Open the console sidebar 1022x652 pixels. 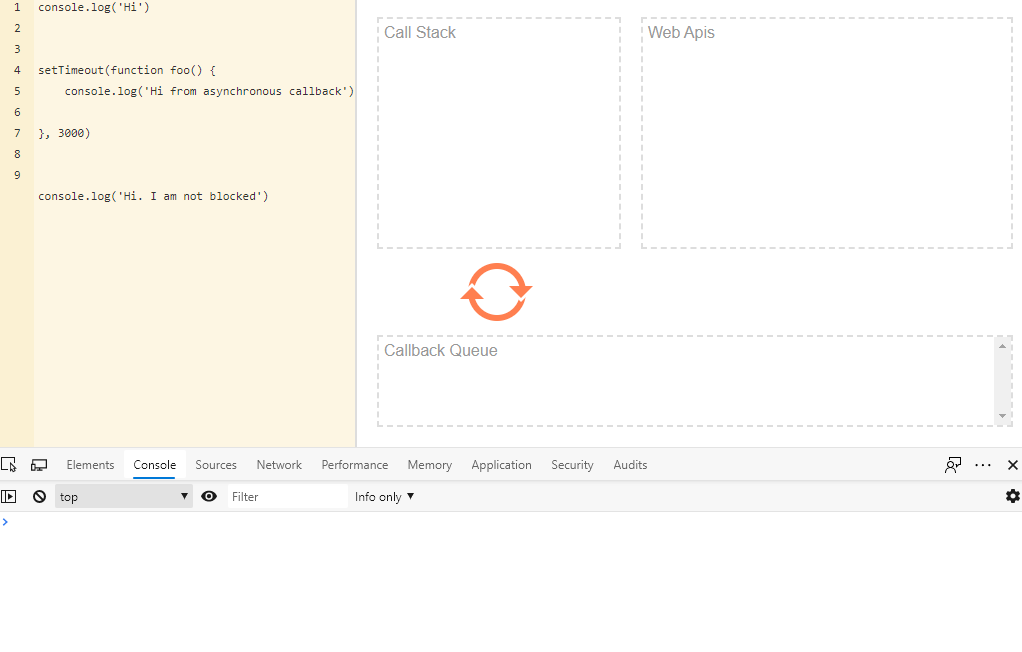tap(9, 496)
